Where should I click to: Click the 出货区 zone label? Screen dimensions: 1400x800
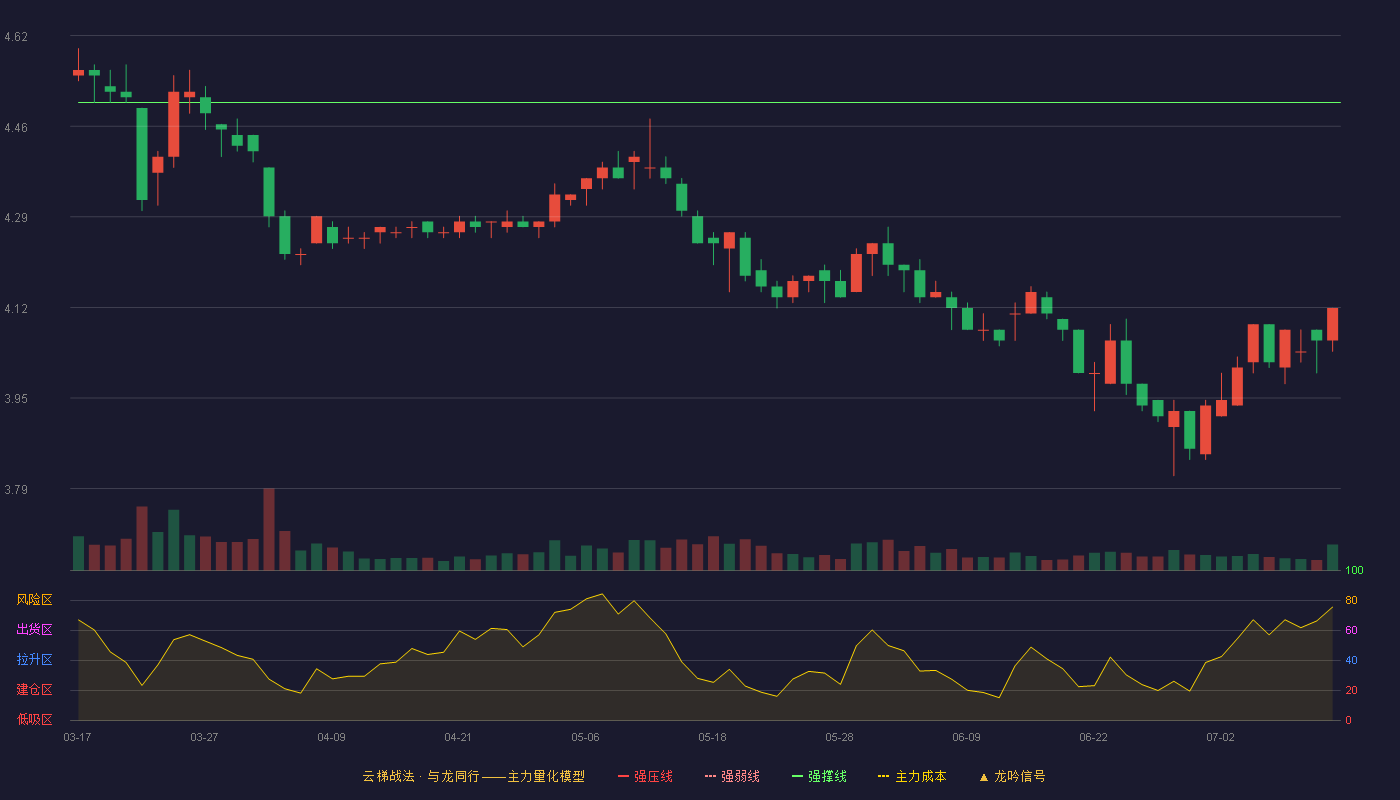point(34,630)
